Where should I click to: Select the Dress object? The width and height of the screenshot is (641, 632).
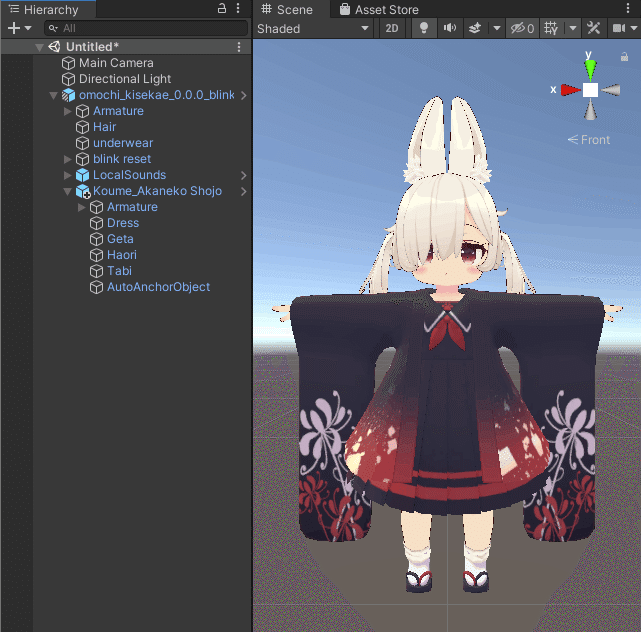[123, 223]
